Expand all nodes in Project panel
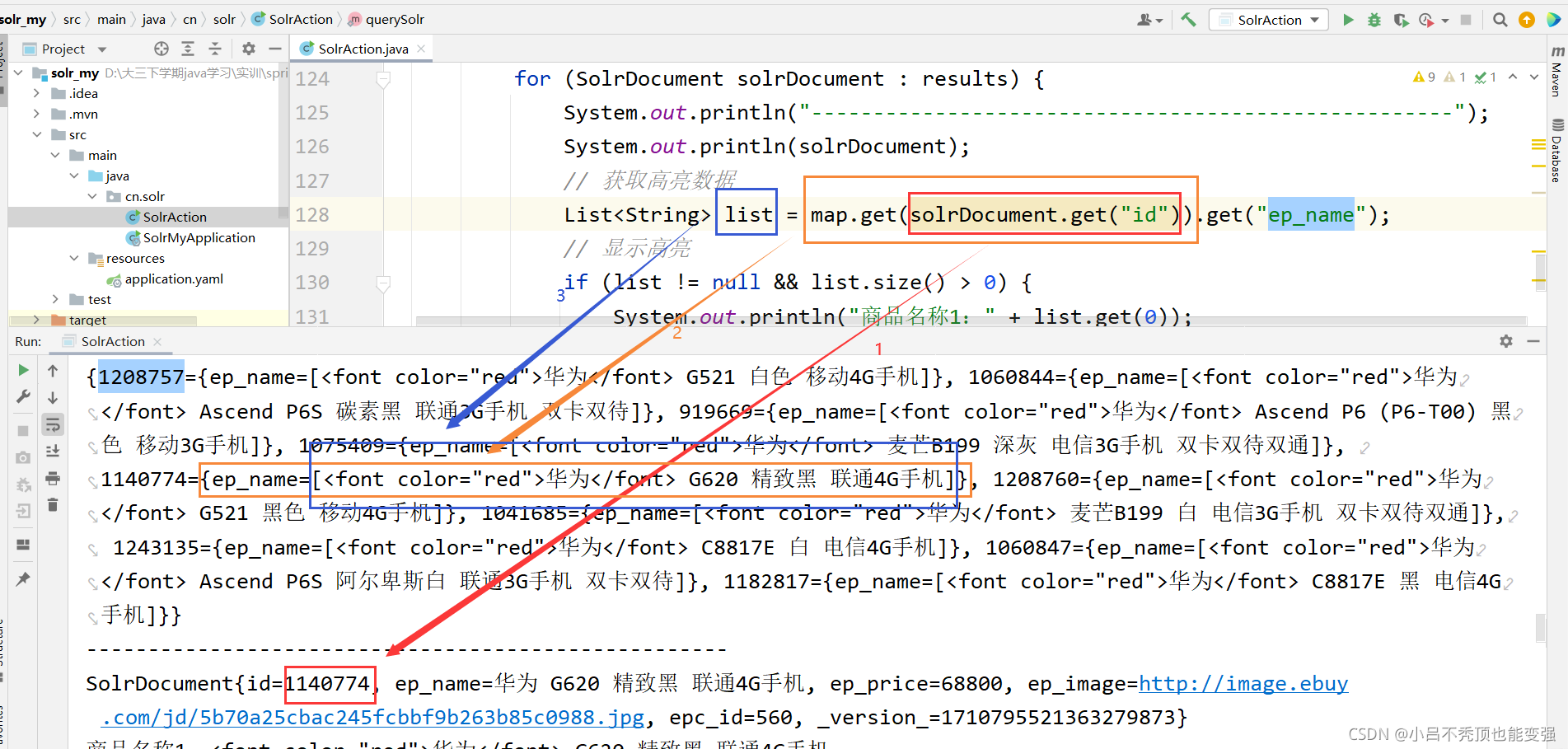The width and height of the screenshot is (1568, 749). 188,49
